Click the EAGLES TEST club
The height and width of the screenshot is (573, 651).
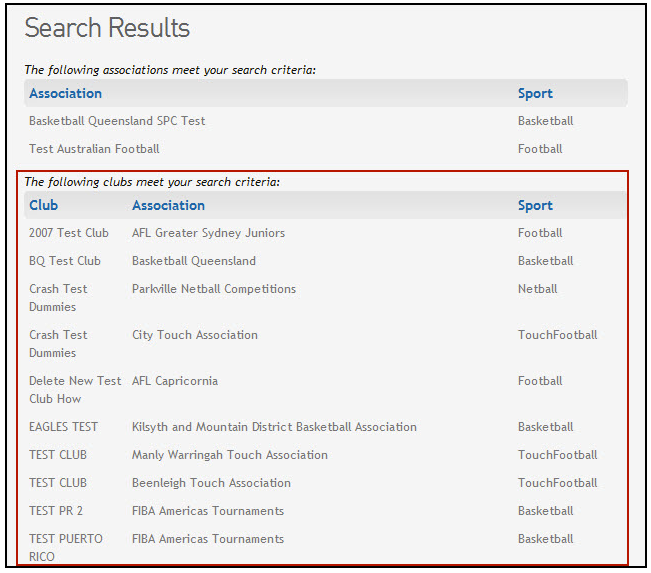point(64,427)
